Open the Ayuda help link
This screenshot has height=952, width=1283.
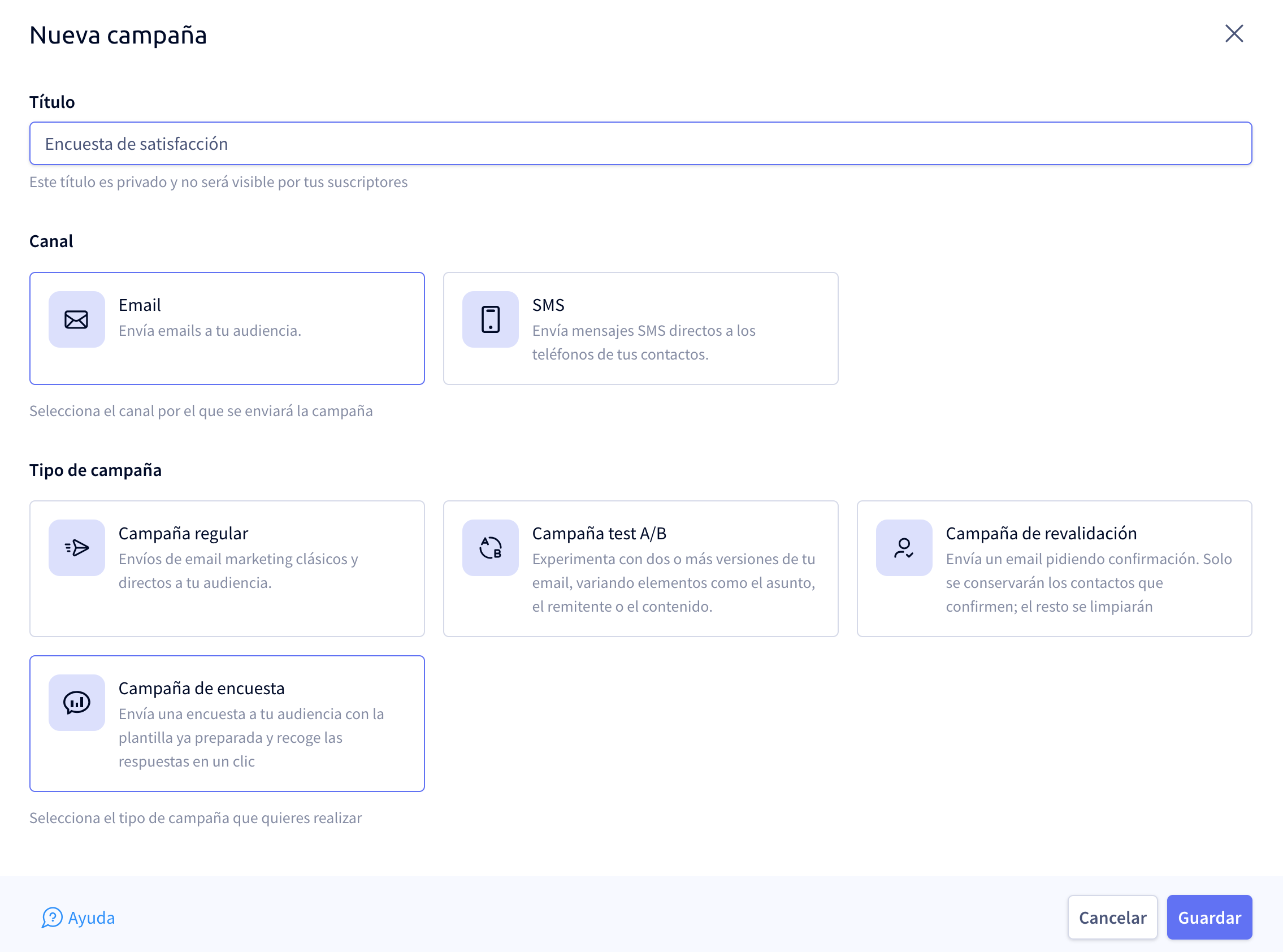(x=79, y=918)
